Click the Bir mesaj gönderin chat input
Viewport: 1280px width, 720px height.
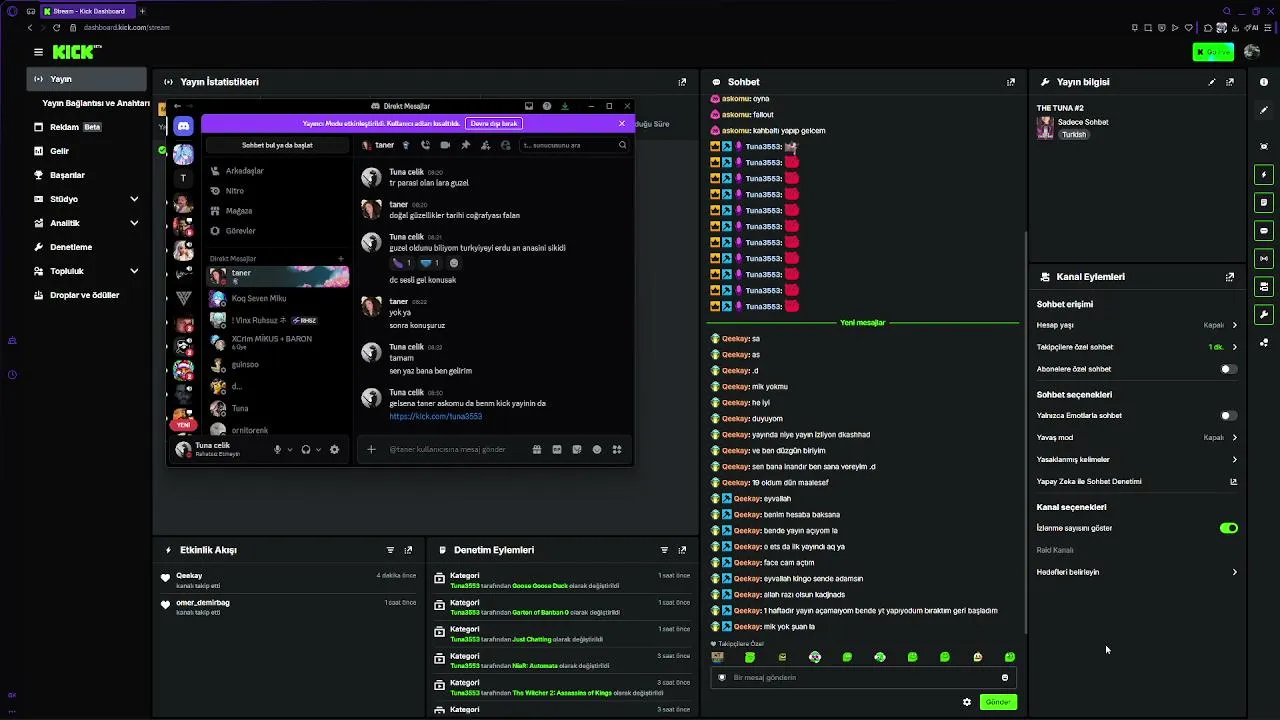(x=865, y=678)
